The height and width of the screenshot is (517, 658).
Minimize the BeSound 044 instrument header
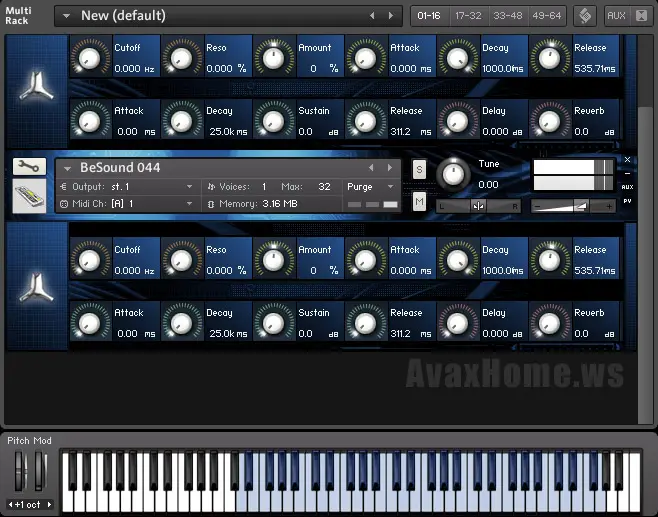tap(627, 173)
